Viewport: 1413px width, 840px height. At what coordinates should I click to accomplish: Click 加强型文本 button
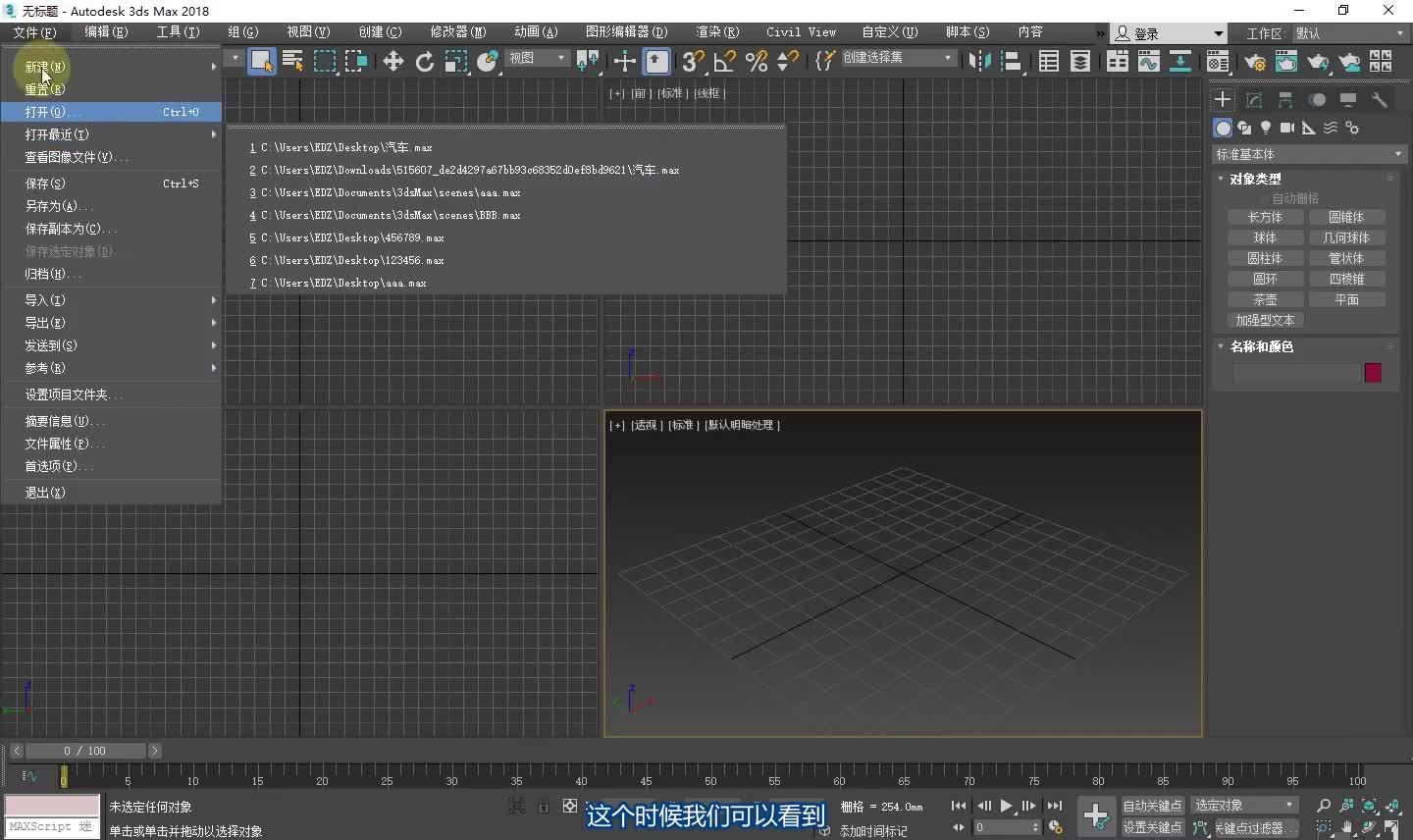[x=1265, y=320]
